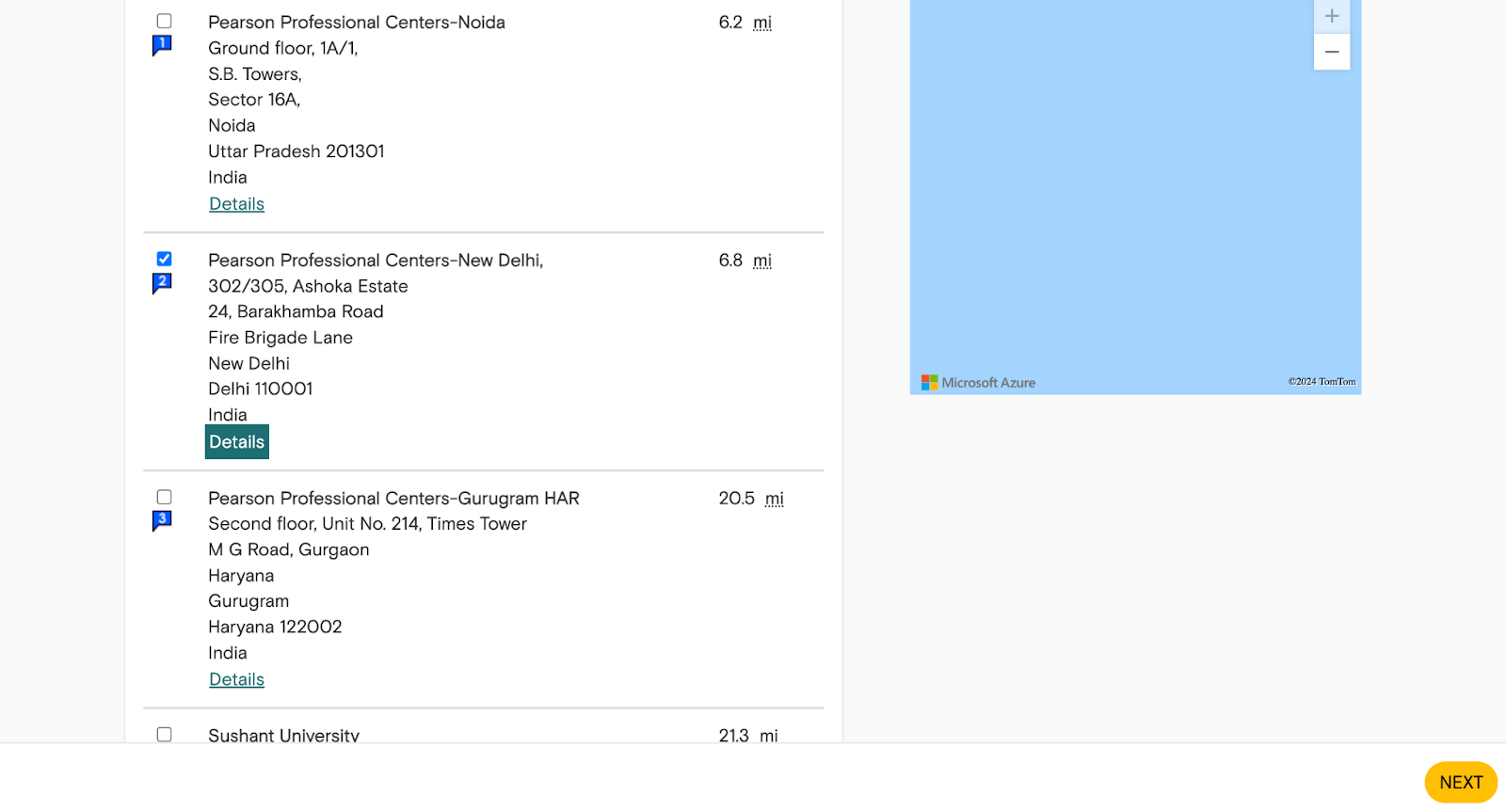Open Details for the New Delhi center
1506x812 pixels.
236,442
